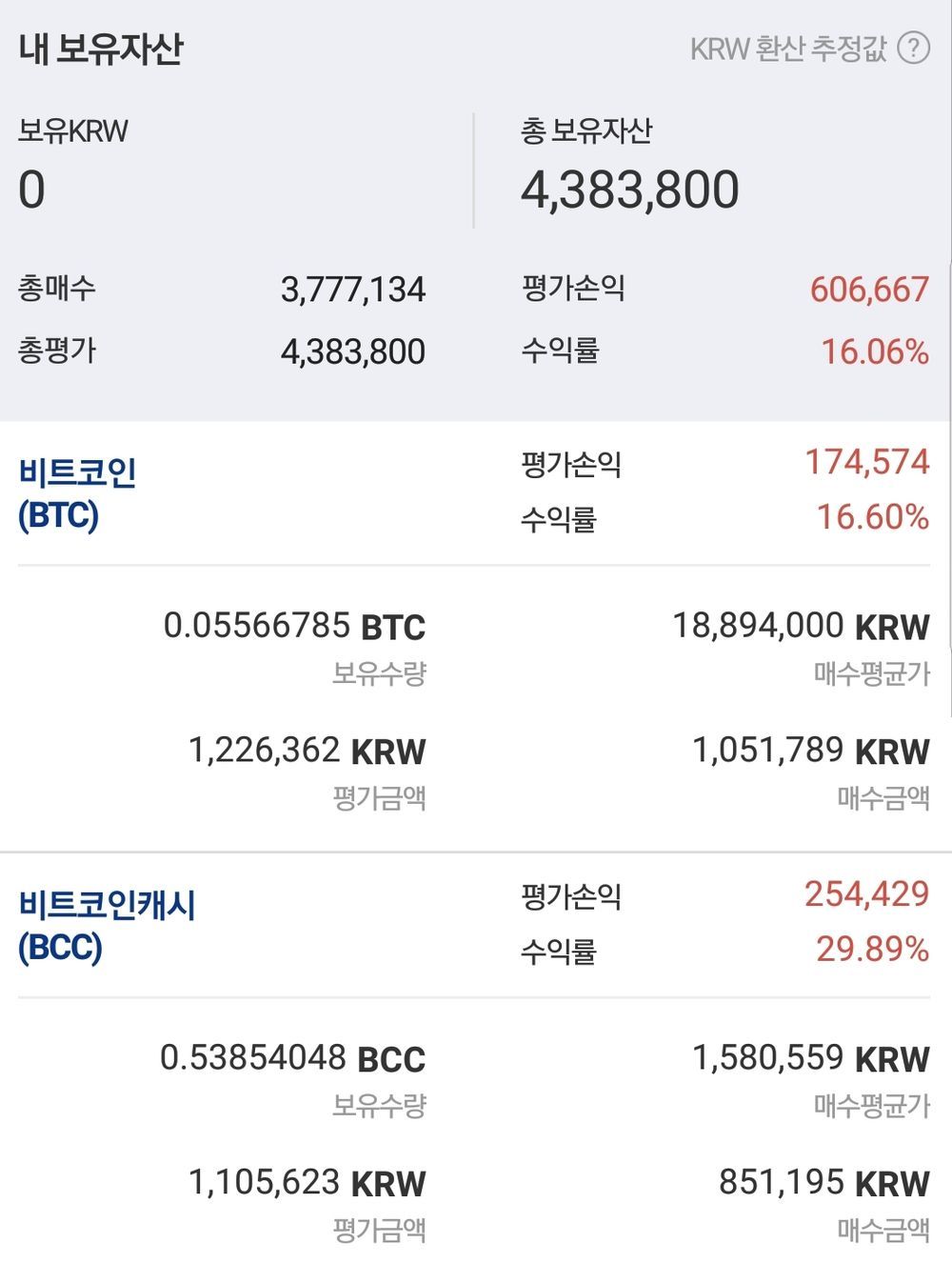This screenshot has height=1283, width=952.
Task: Tap the 총 보유자산 large total amount
Action: click(629, 190)
